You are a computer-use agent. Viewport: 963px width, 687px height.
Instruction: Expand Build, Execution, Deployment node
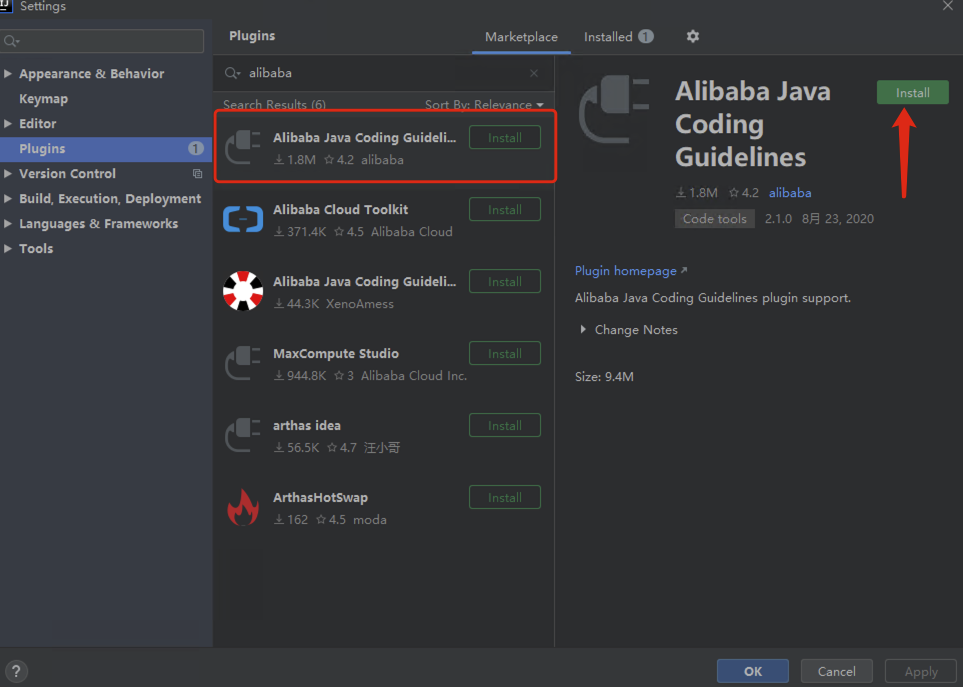click(x=8, y=198)
